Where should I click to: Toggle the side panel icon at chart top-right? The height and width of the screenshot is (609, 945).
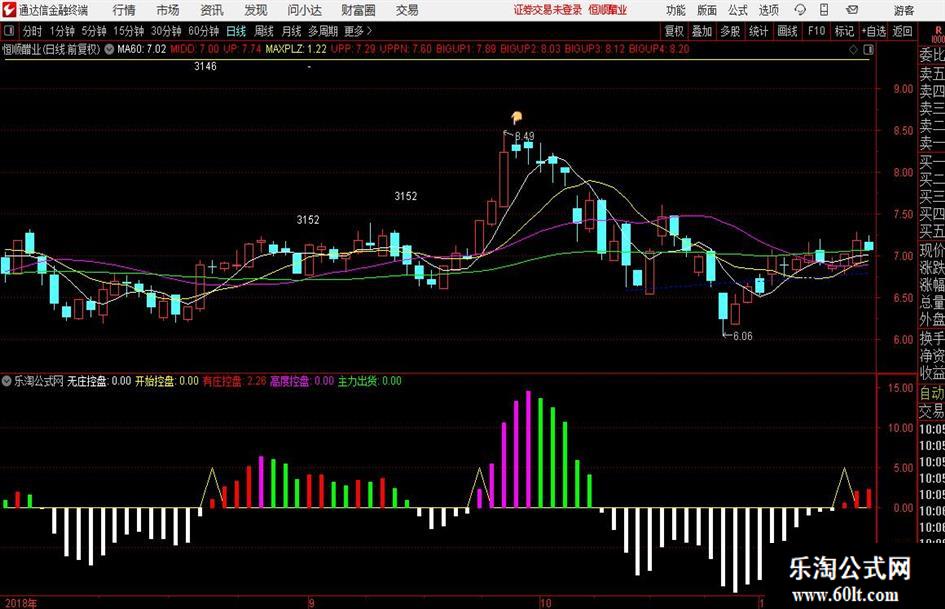(x=868, y=49)
